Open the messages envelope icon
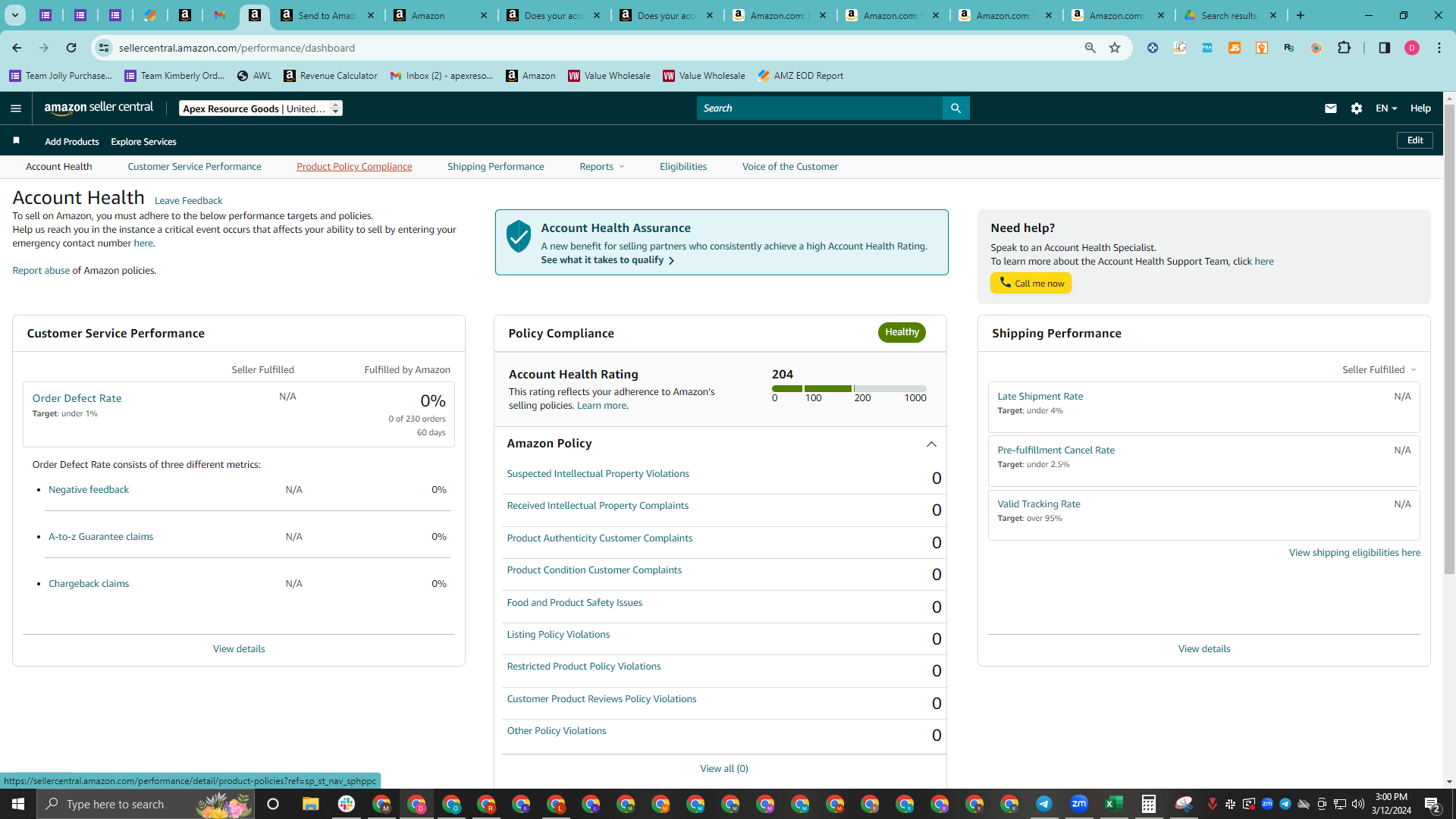The height and width of the screenshot is (819, 1456). pyautogui.click(x=1330, y=108)
